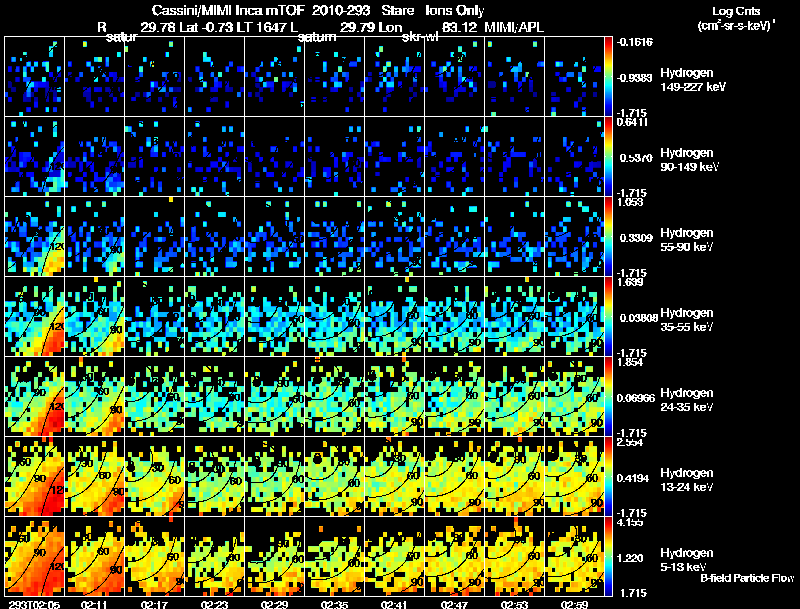Image resolution: width=800 pixels, height=609 pixels.
Task: Select the 149-227 keV panel at 02:17
Action: [x=155, y=77]
